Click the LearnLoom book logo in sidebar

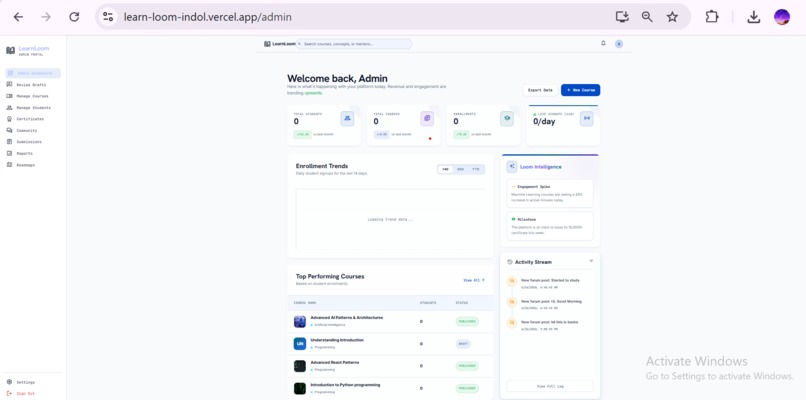coord(10,50)
